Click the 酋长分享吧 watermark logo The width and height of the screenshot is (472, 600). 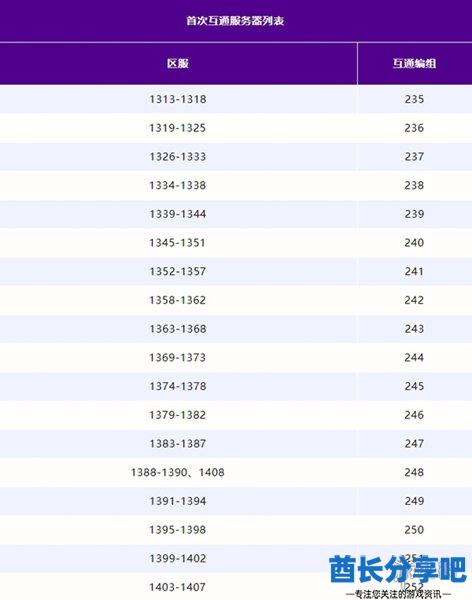click(x=398, y=571)
